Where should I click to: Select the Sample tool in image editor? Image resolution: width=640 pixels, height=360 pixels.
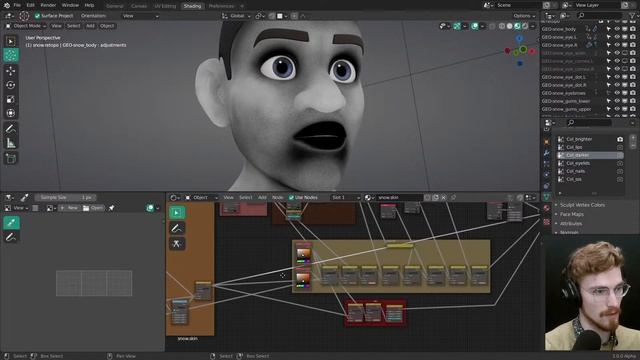(x=11, y=222)
